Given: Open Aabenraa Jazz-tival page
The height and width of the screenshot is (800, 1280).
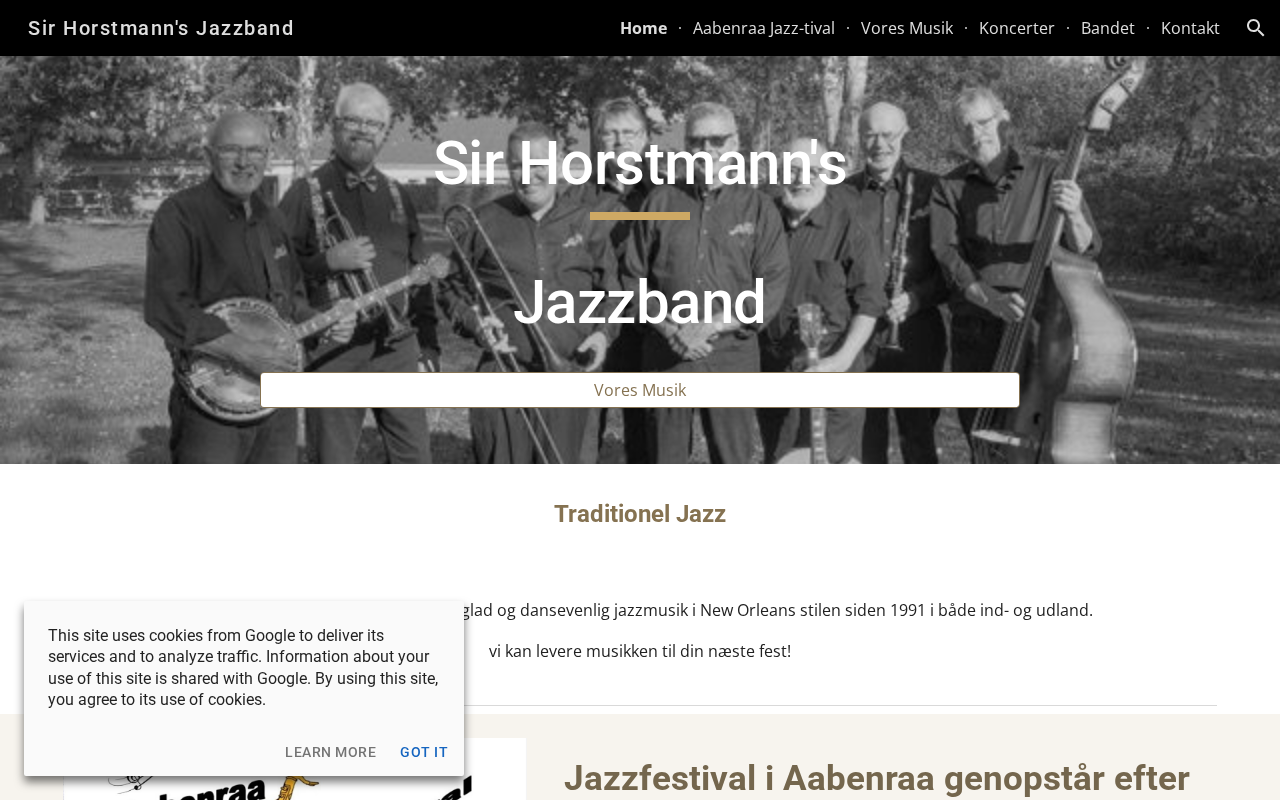Looking at the screenshot, I should [764, 28].
